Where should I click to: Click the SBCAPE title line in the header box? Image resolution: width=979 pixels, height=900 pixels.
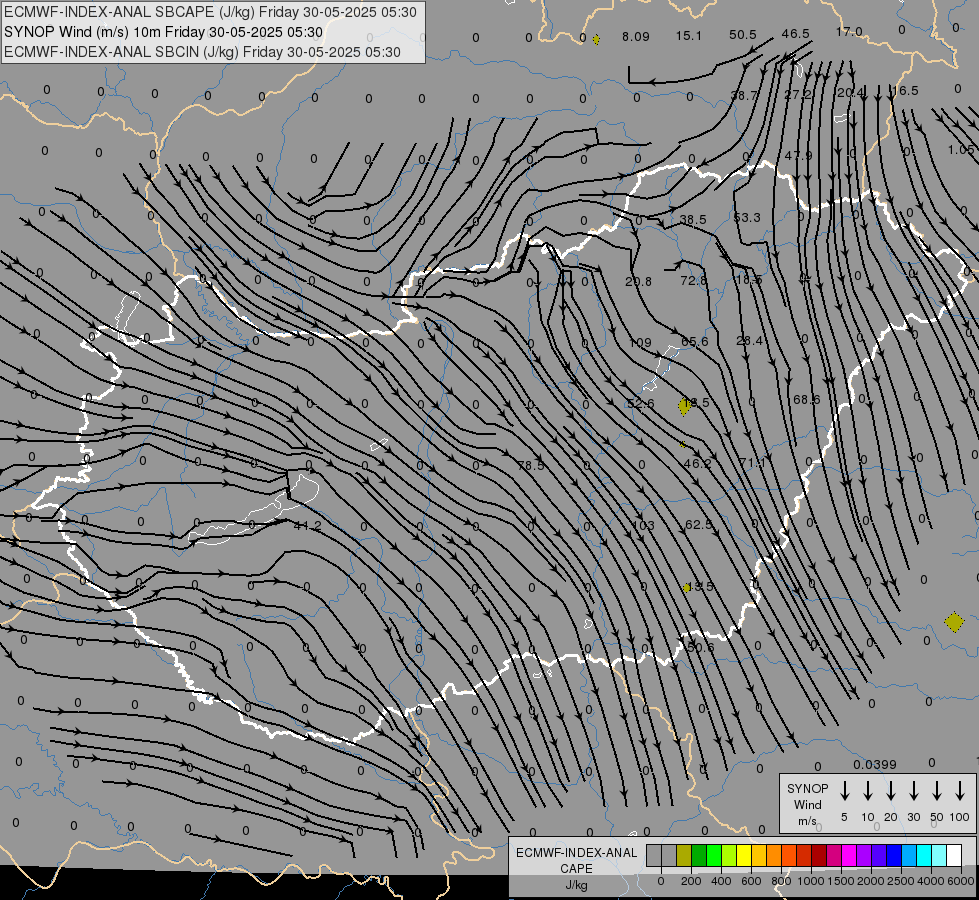pos(210,12)
